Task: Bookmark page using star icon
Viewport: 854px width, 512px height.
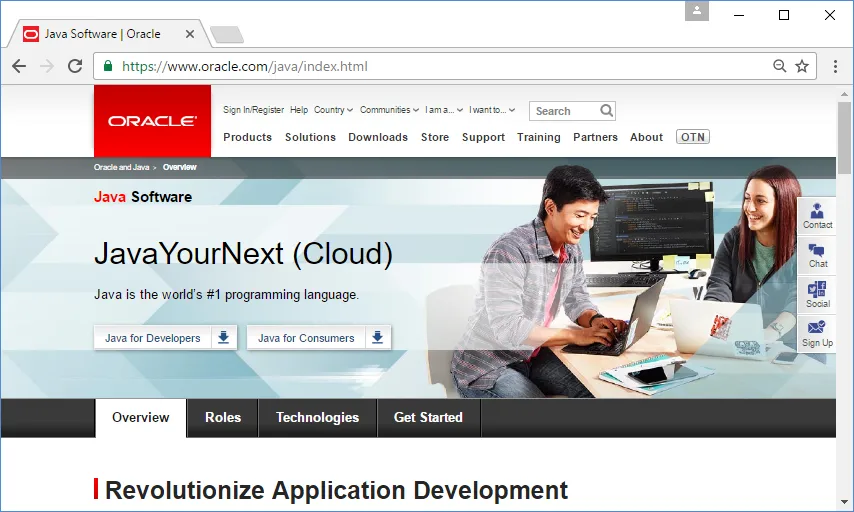Action: [801, 66]
